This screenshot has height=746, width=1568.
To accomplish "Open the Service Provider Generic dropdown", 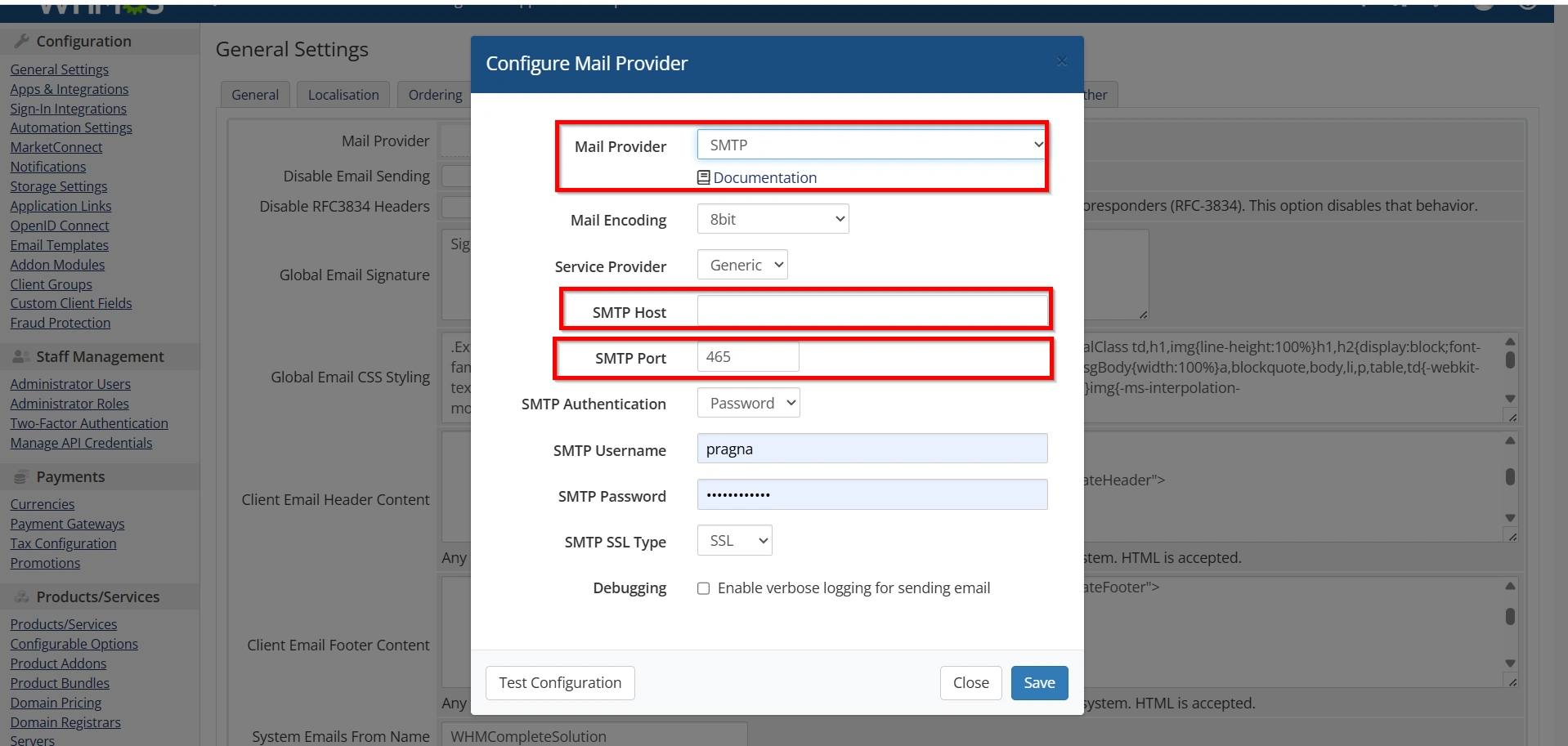I will 742,265.
